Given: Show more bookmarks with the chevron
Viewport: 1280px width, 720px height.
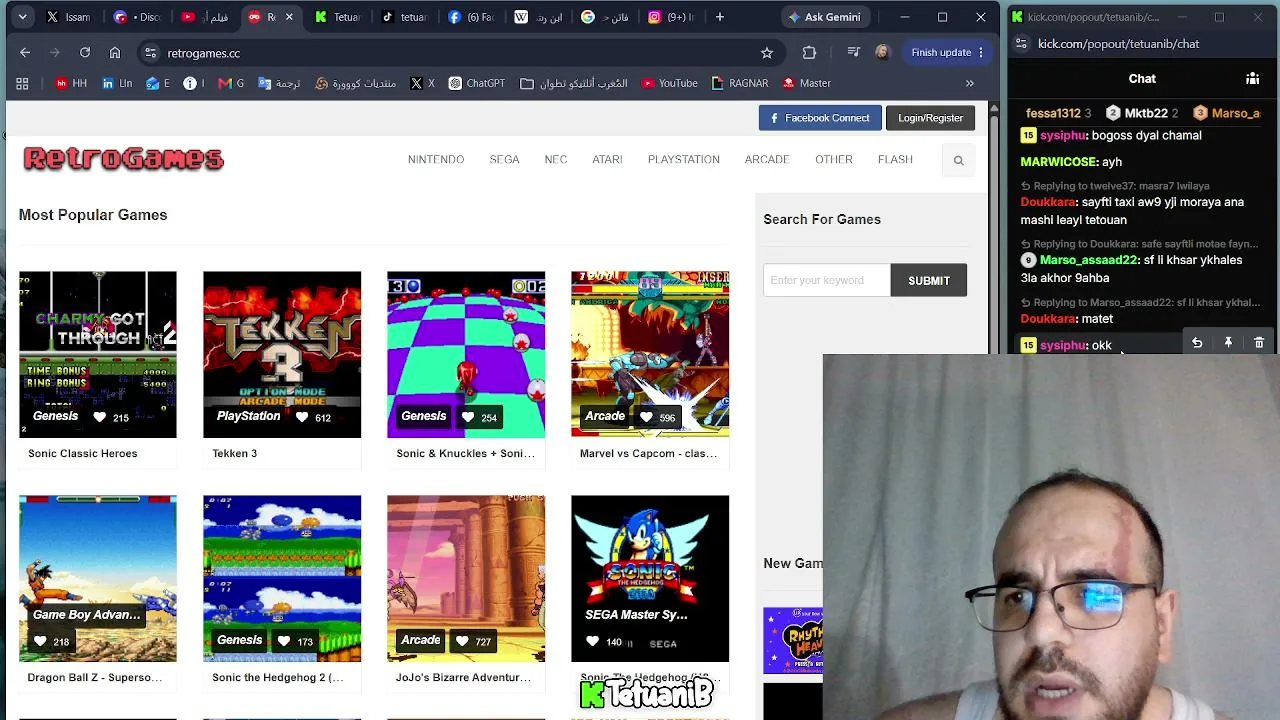Looking at the screenshot, I should [969, 84].
